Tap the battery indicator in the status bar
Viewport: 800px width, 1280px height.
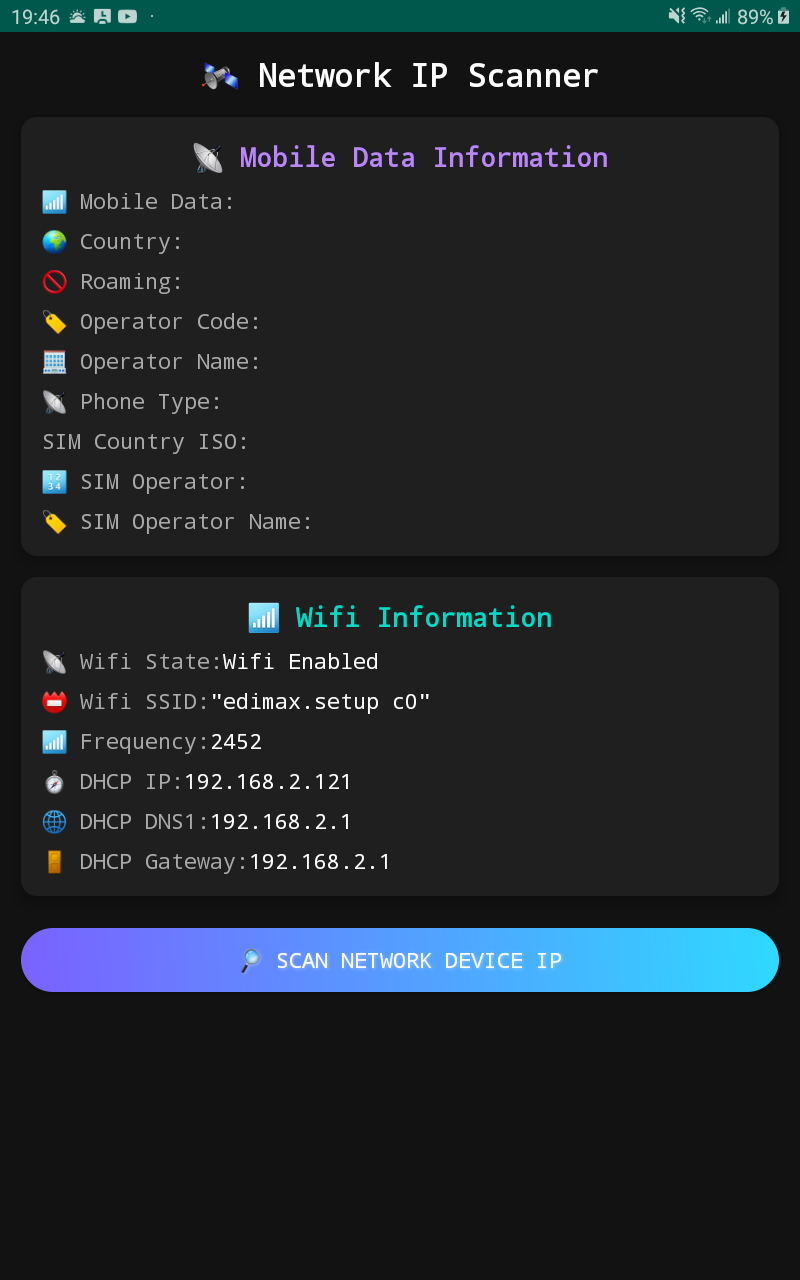[784, 16]
